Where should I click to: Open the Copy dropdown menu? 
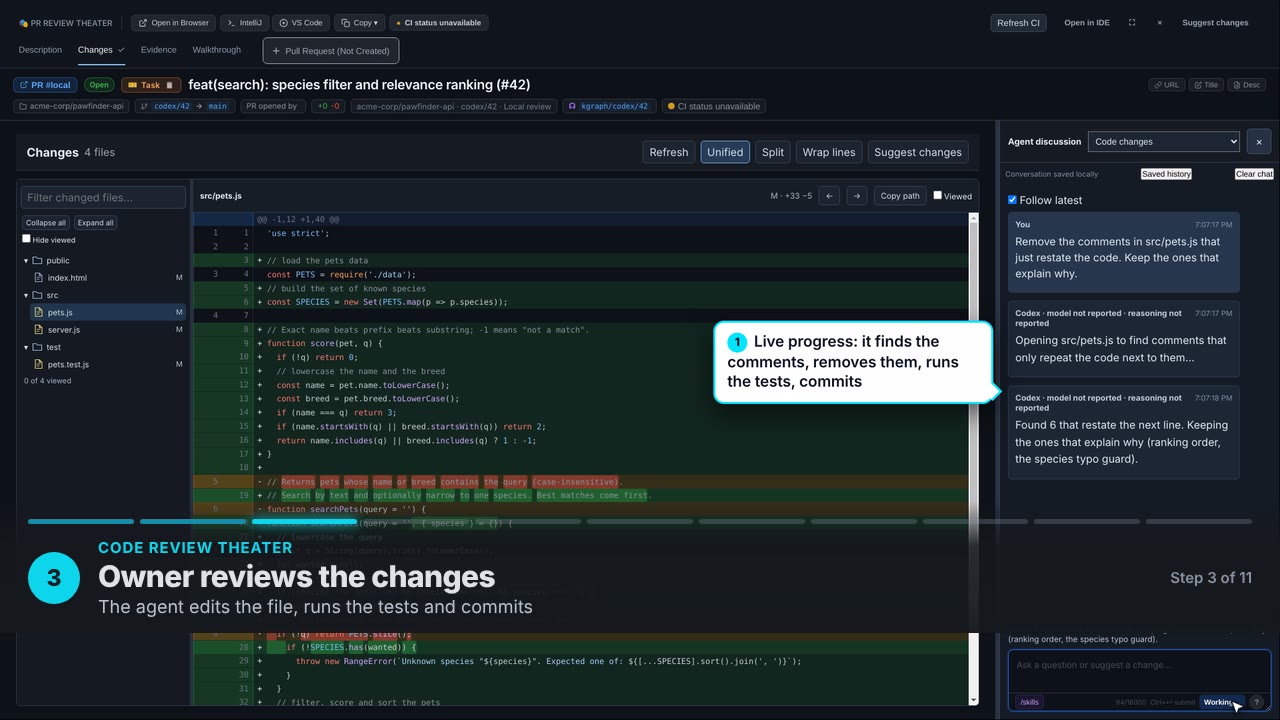click(x=359, y=22)
